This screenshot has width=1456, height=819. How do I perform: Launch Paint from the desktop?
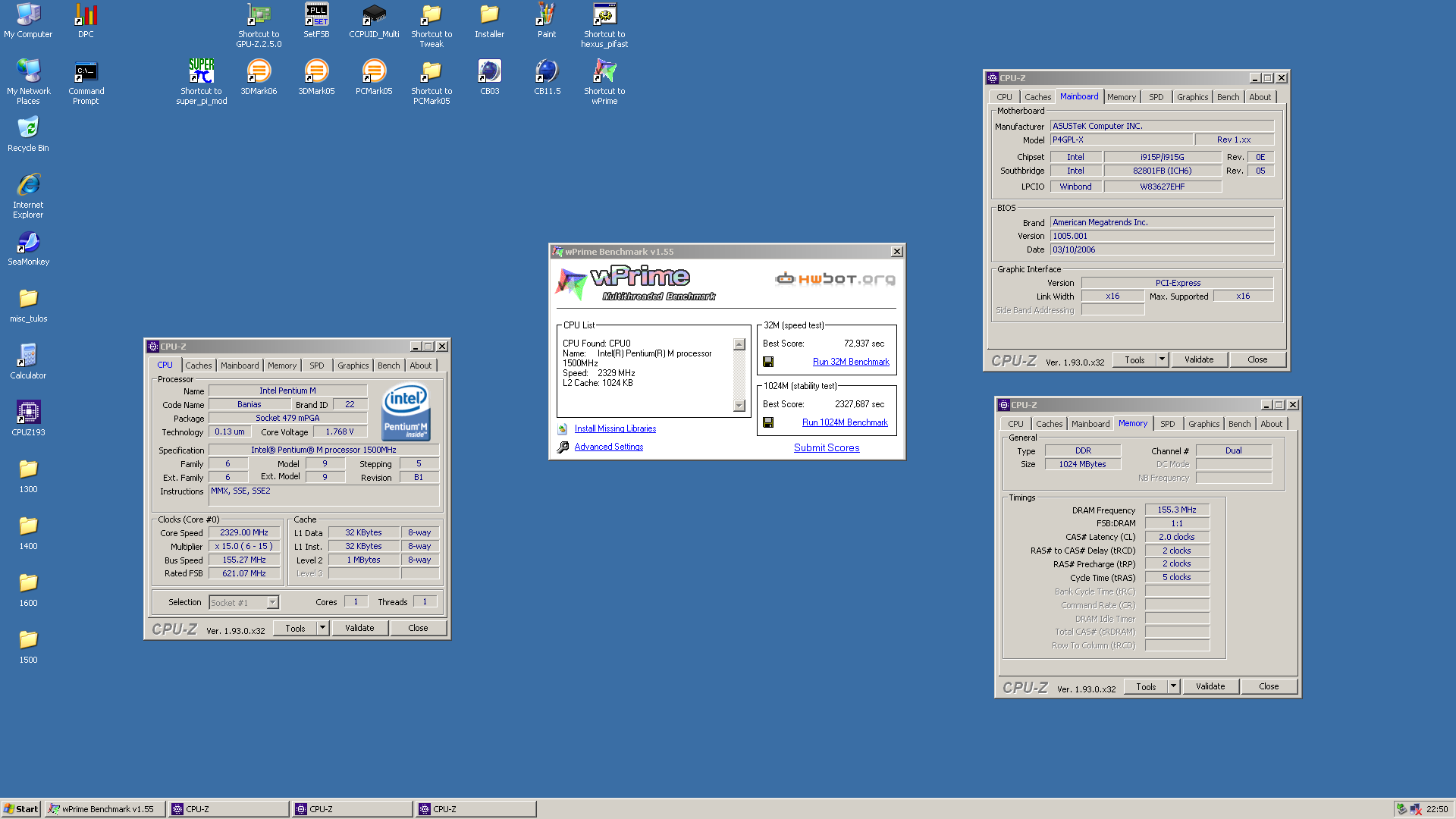tap(547, 20)
